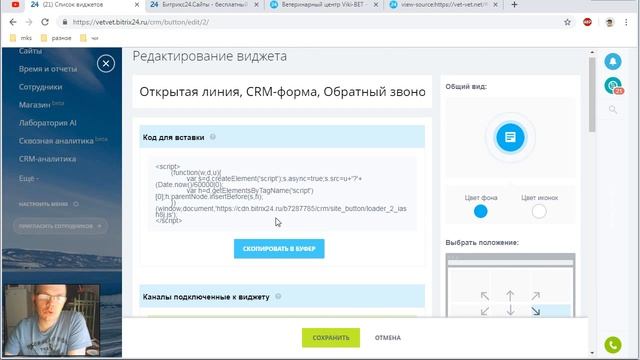Open a new browser tab with plus
Viewport: 640px width, 360px height.
(514, 4)
